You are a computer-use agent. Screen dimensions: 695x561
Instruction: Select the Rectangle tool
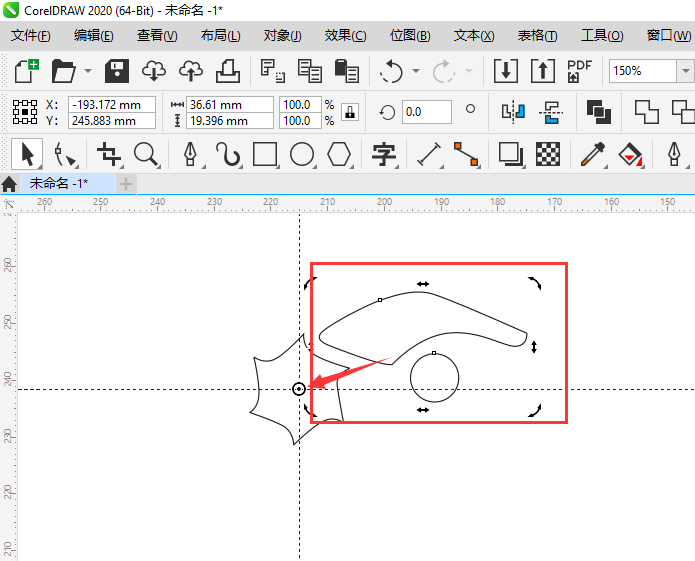265,154
